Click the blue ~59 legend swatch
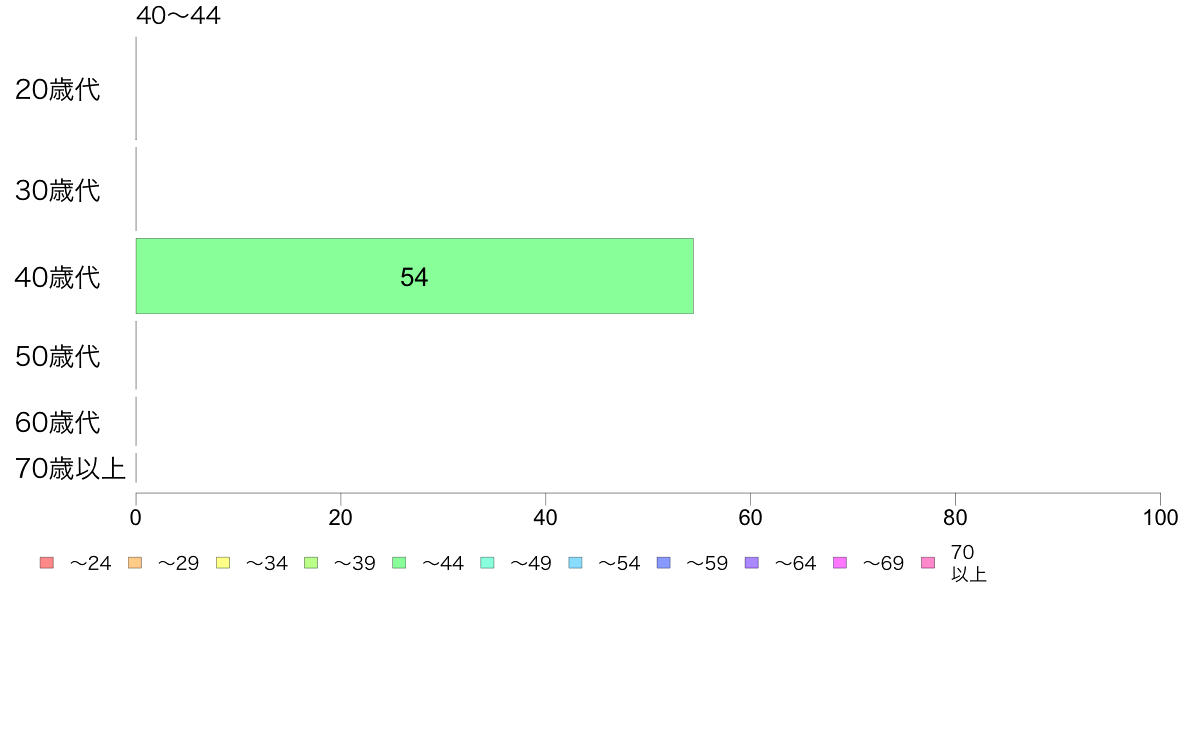This screenshot has width=1188, height=736. point(664,562)
